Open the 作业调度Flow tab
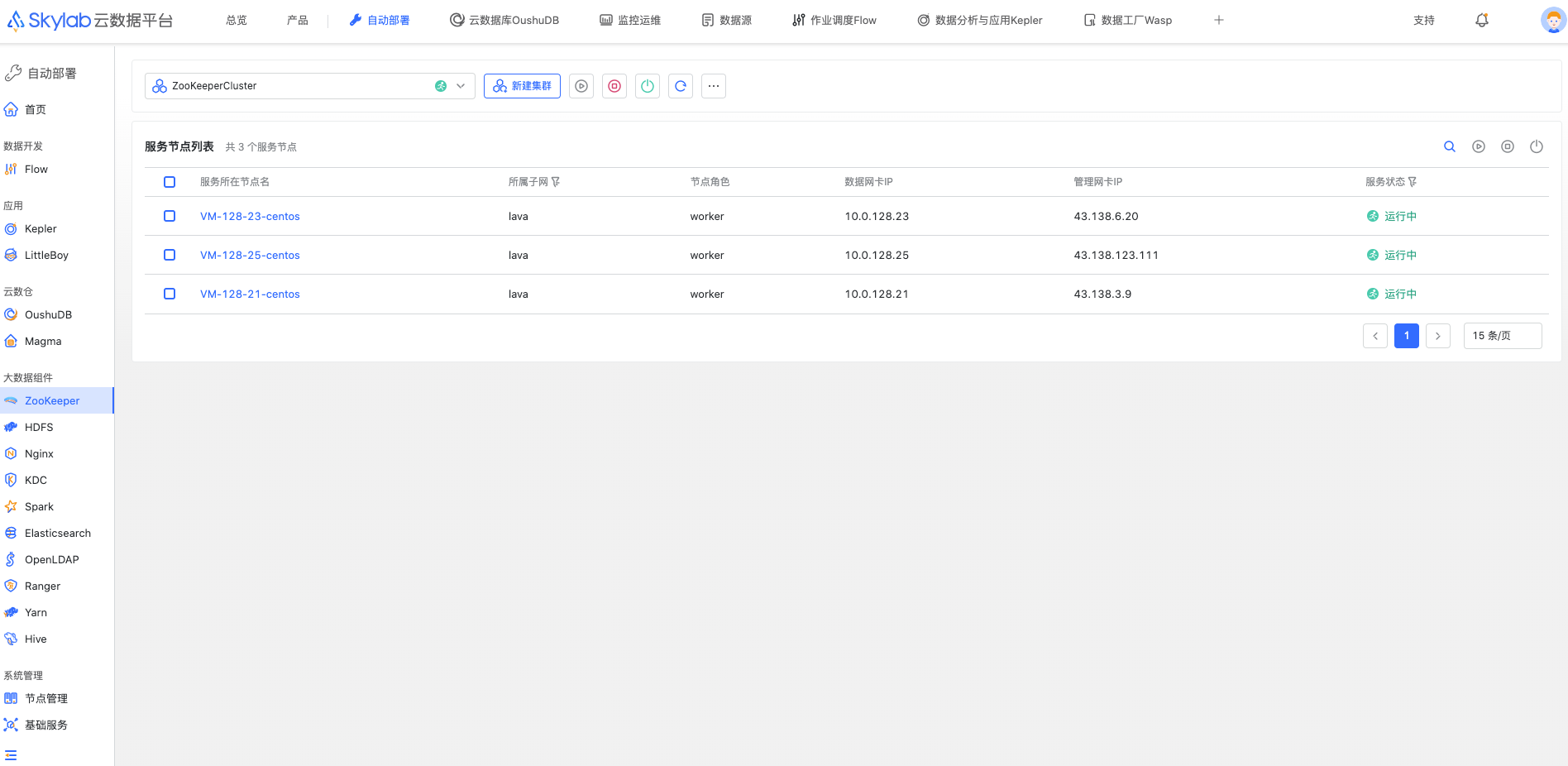This screenshot has width=1568, height=766. (834, 20)
